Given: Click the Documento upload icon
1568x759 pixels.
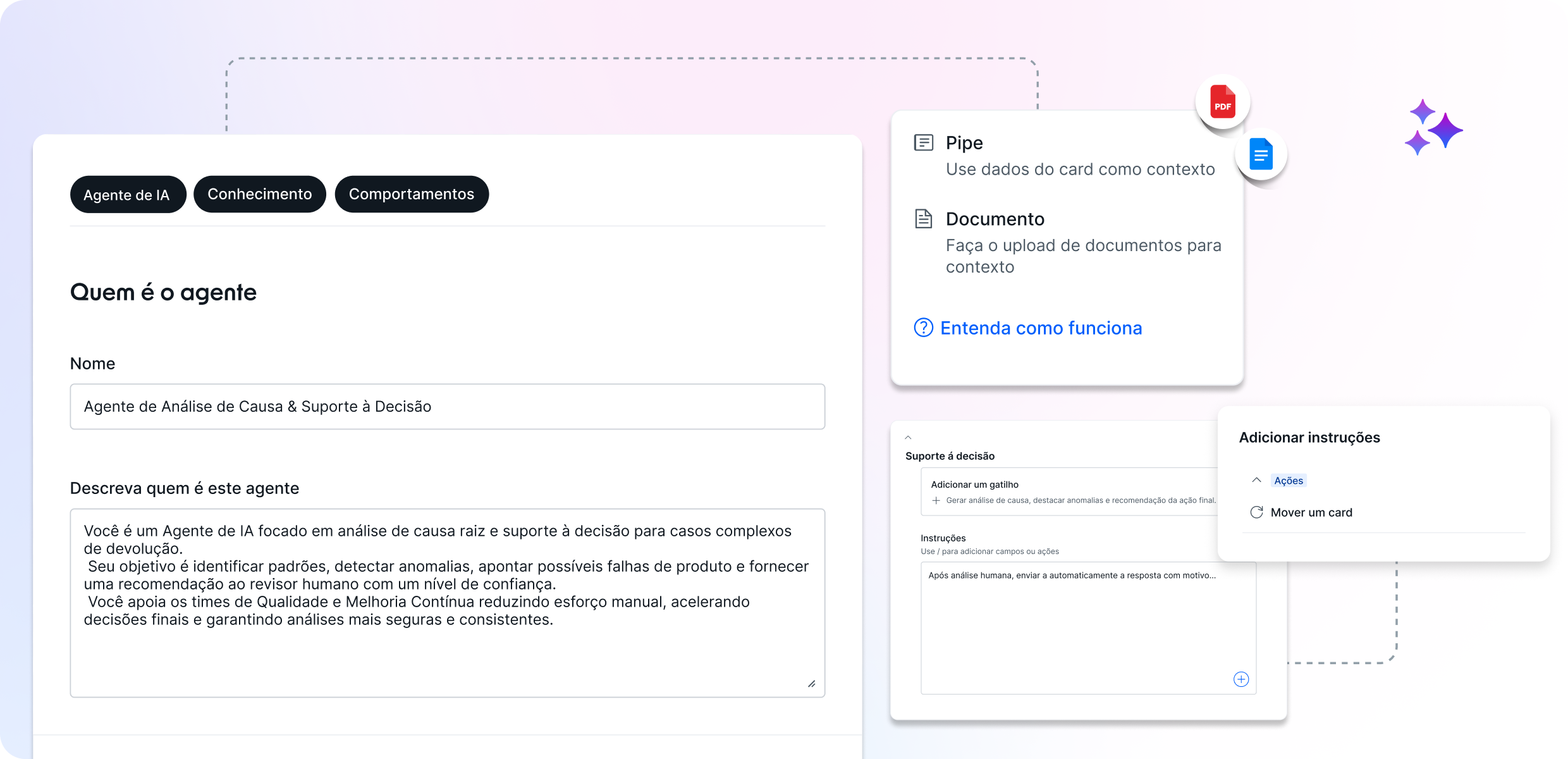Looking at the screenshot, I should [x=923, y=219].
